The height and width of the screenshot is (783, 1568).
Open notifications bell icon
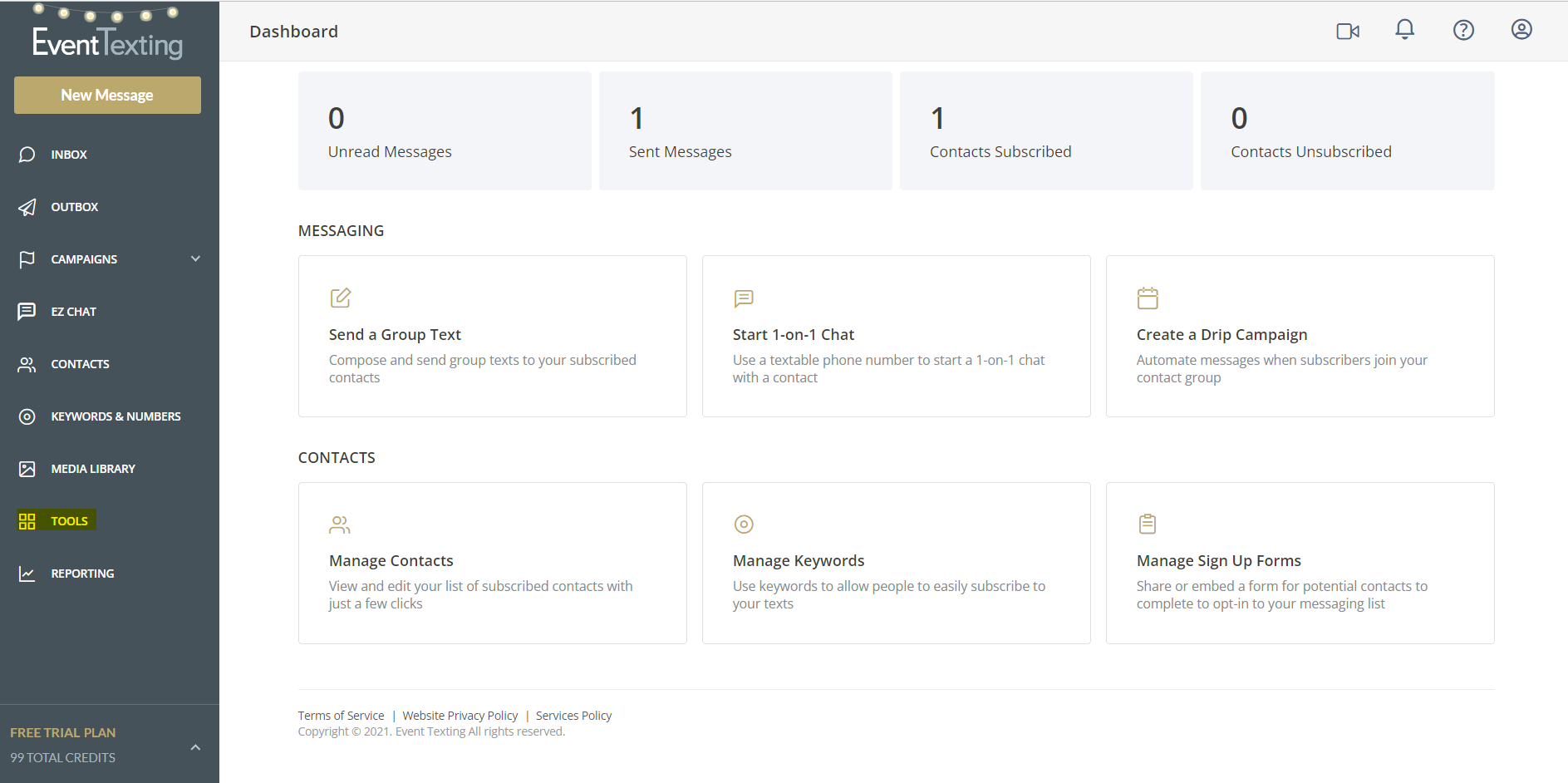click(x=1404, y=30)
